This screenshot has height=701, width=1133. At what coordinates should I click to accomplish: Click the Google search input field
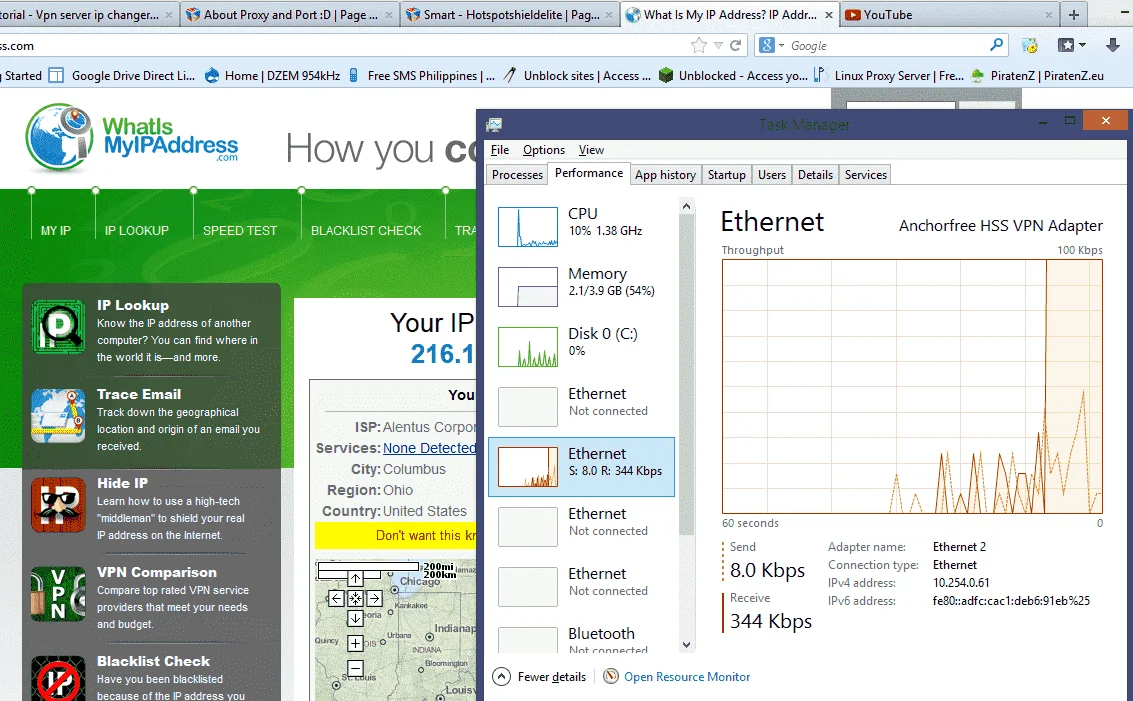pyautogui.click(x=887, y=46)
